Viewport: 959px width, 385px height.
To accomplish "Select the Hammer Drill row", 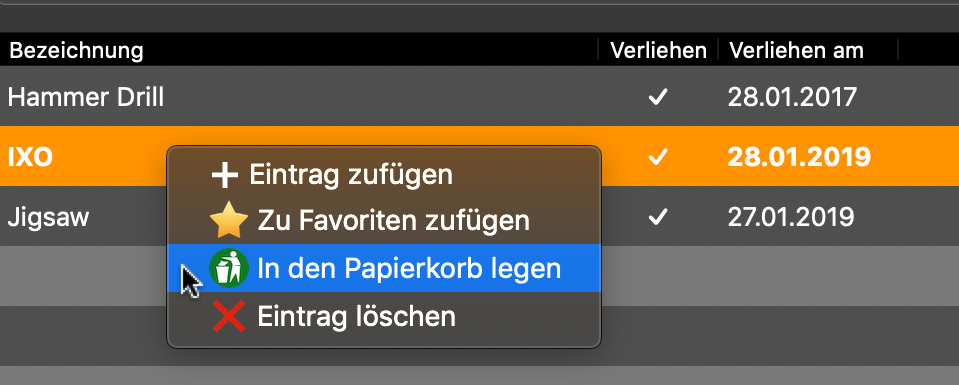I will [480, 97].
